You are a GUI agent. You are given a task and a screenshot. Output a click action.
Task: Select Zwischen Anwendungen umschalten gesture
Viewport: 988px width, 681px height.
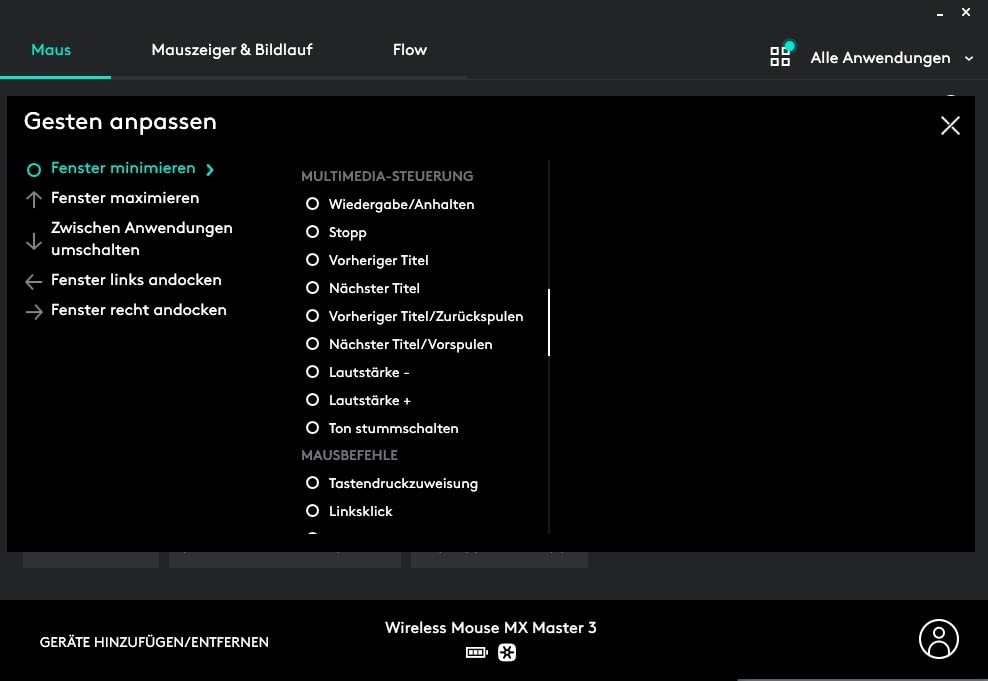coord(142,239)
